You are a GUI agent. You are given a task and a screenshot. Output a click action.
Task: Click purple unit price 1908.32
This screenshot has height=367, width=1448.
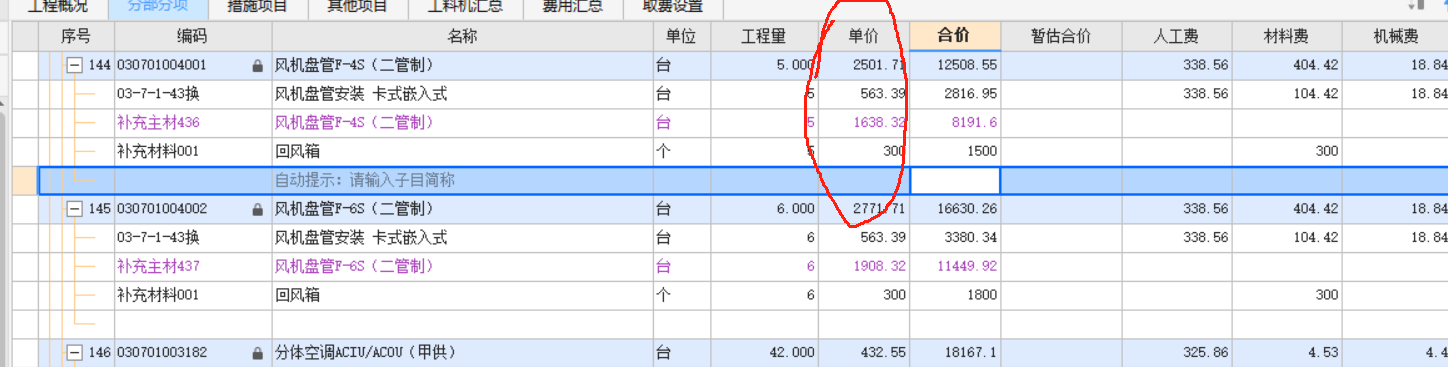point(880,267)
